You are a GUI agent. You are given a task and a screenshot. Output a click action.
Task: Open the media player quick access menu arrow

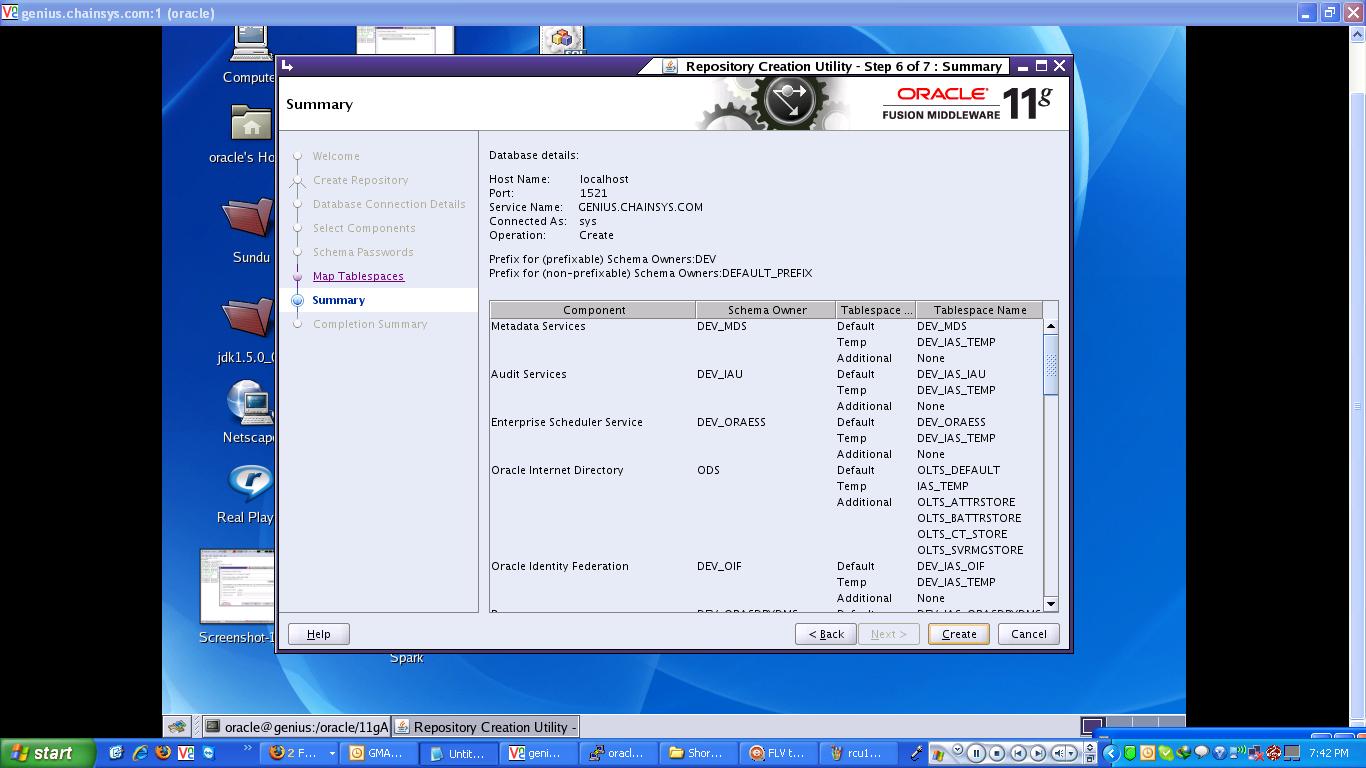pos(958,749)
